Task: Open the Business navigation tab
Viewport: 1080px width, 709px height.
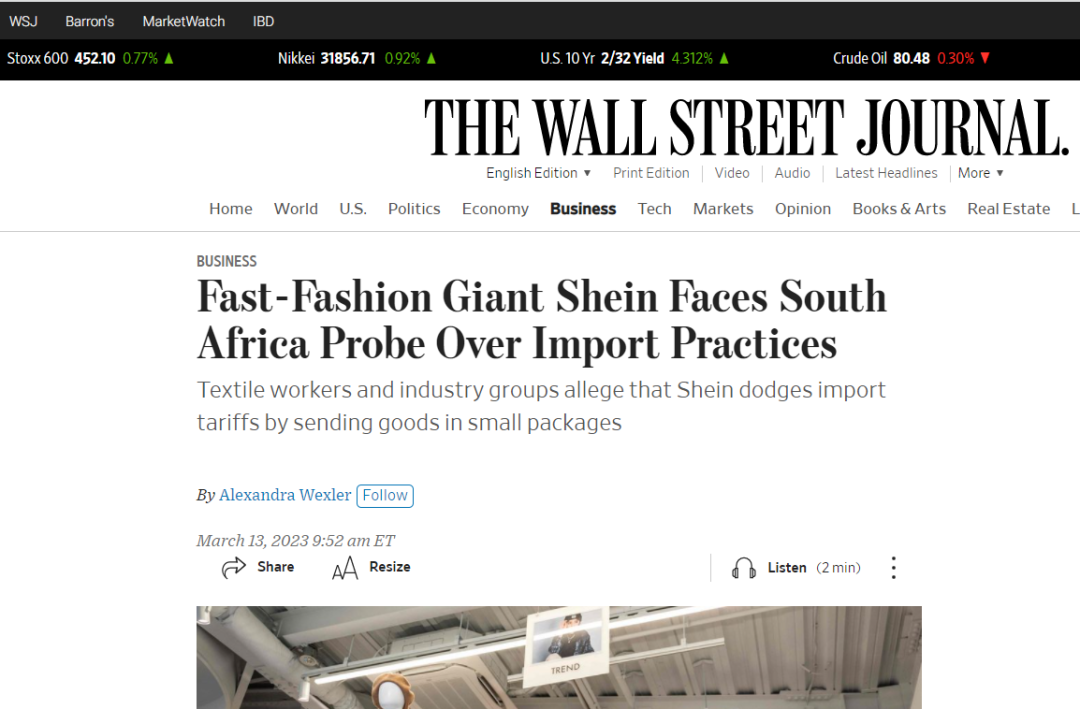Action: coord(583,209)
